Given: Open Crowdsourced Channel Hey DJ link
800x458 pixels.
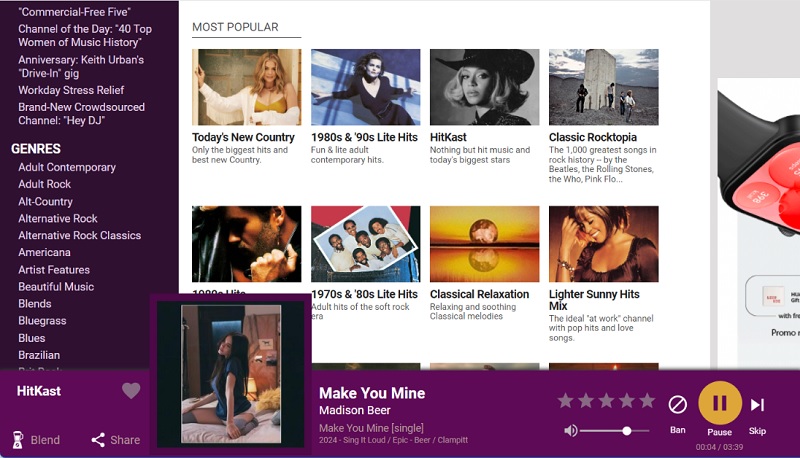Looking at the screenshot, I should point(82,114).
